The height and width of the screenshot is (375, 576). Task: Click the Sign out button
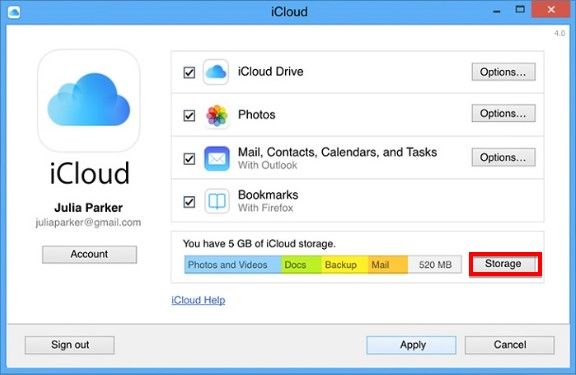tap(70, 345)
